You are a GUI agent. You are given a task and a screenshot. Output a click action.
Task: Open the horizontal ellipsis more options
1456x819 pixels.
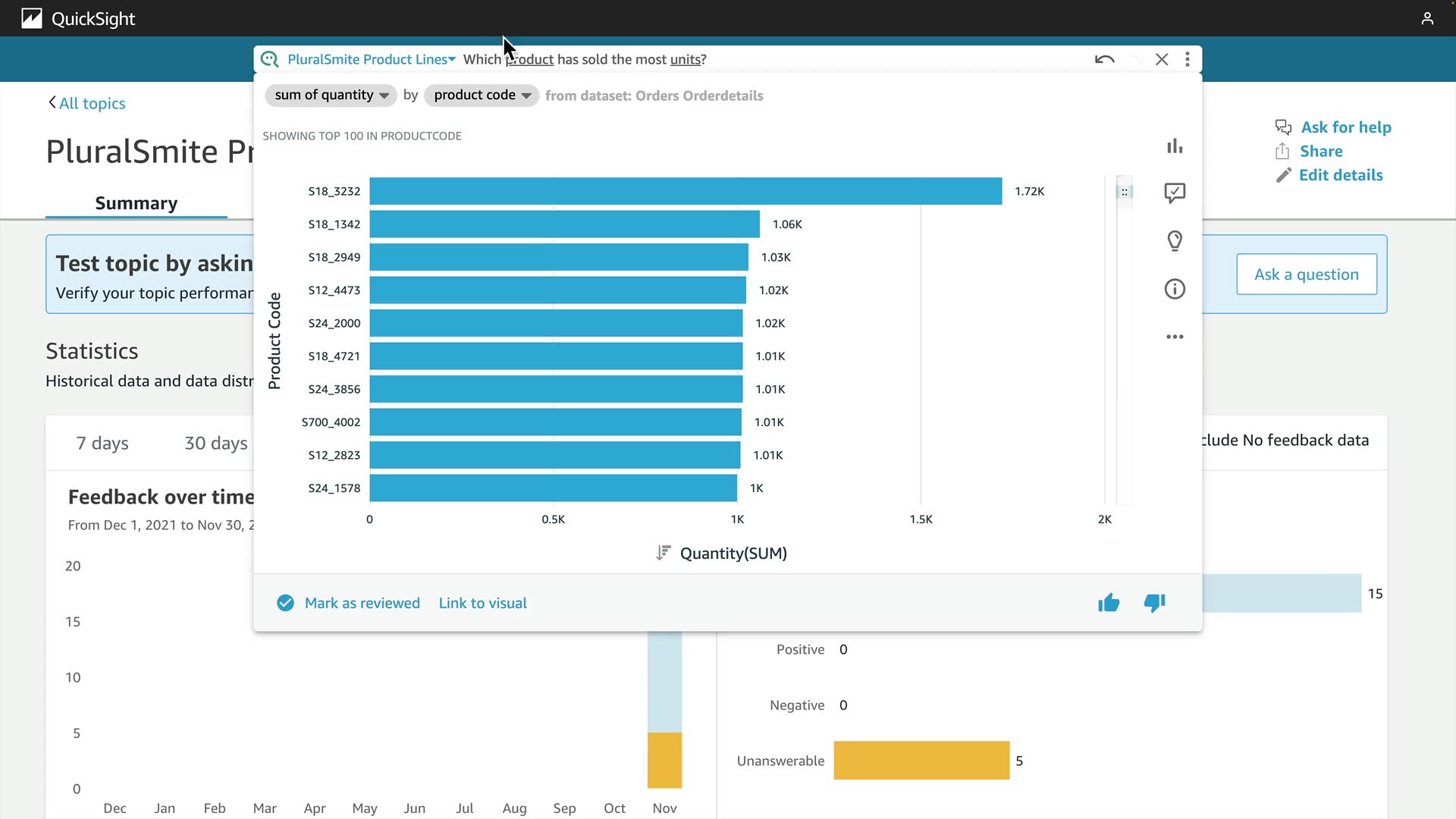pyautogui.click(x=1175, y=337)
